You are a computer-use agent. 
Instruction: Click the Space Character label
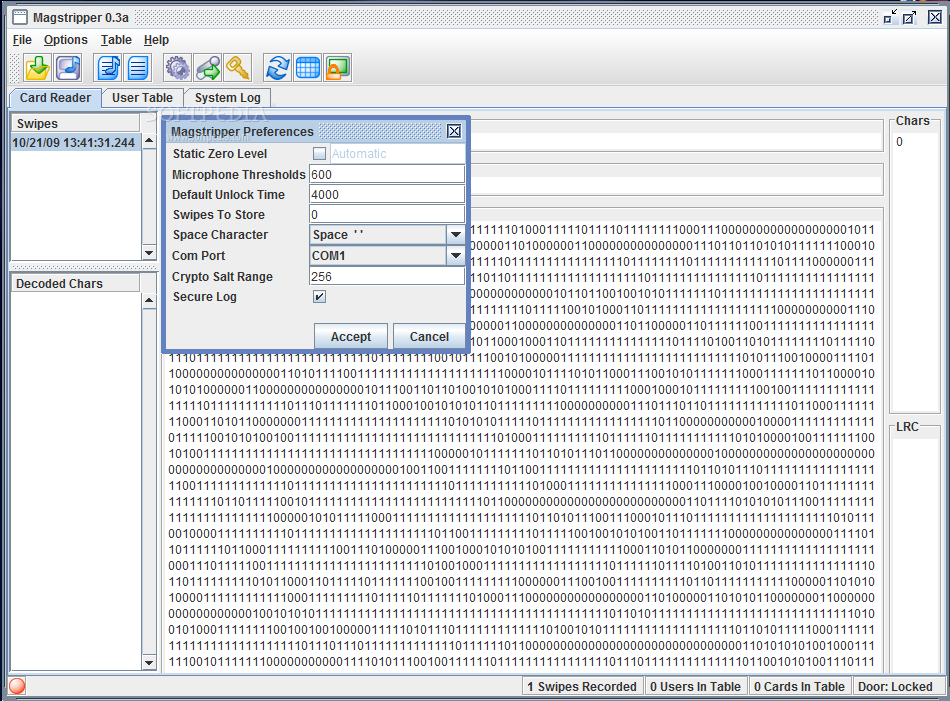[x=221, y=235]
